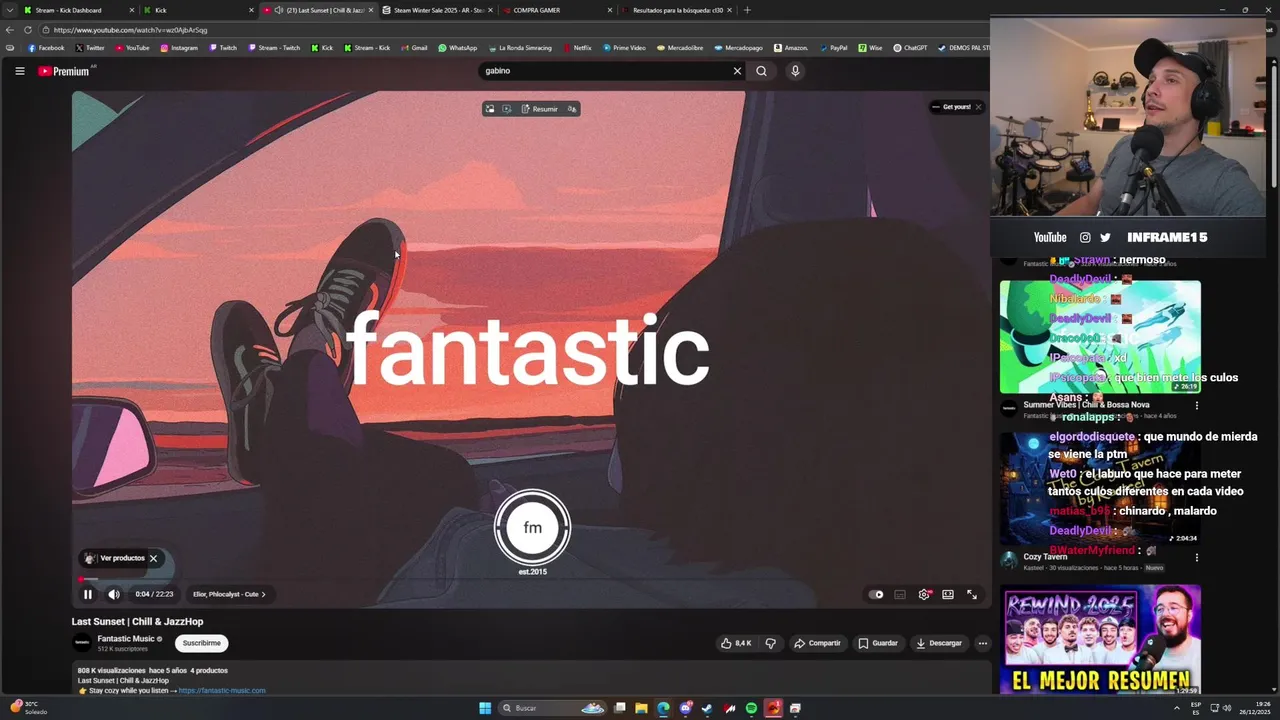Show hidden system tray icons chevron

click(1176, 708)
